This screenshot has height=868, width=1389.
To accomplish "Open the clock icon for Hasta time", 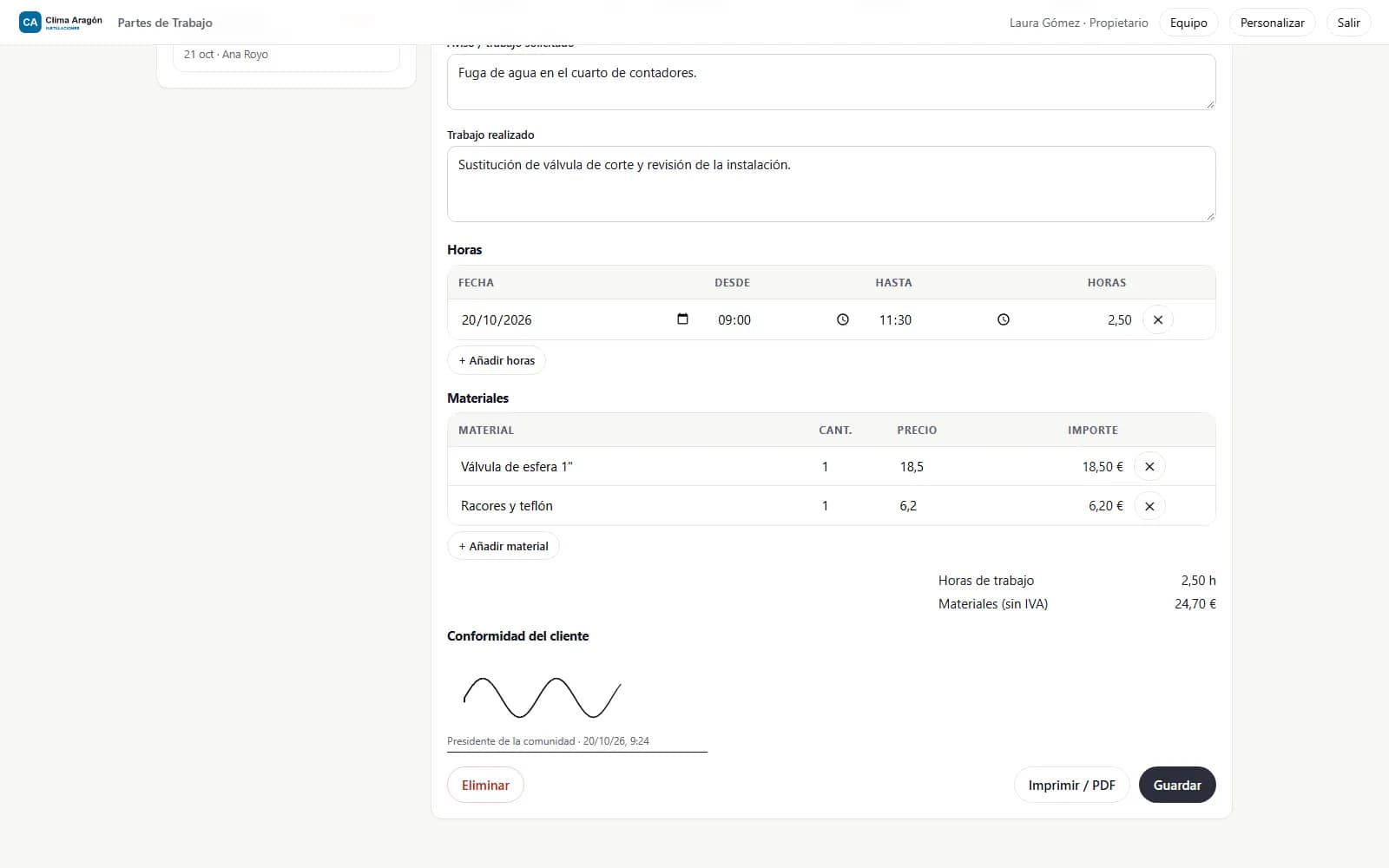I will [x=1003, y=319].
